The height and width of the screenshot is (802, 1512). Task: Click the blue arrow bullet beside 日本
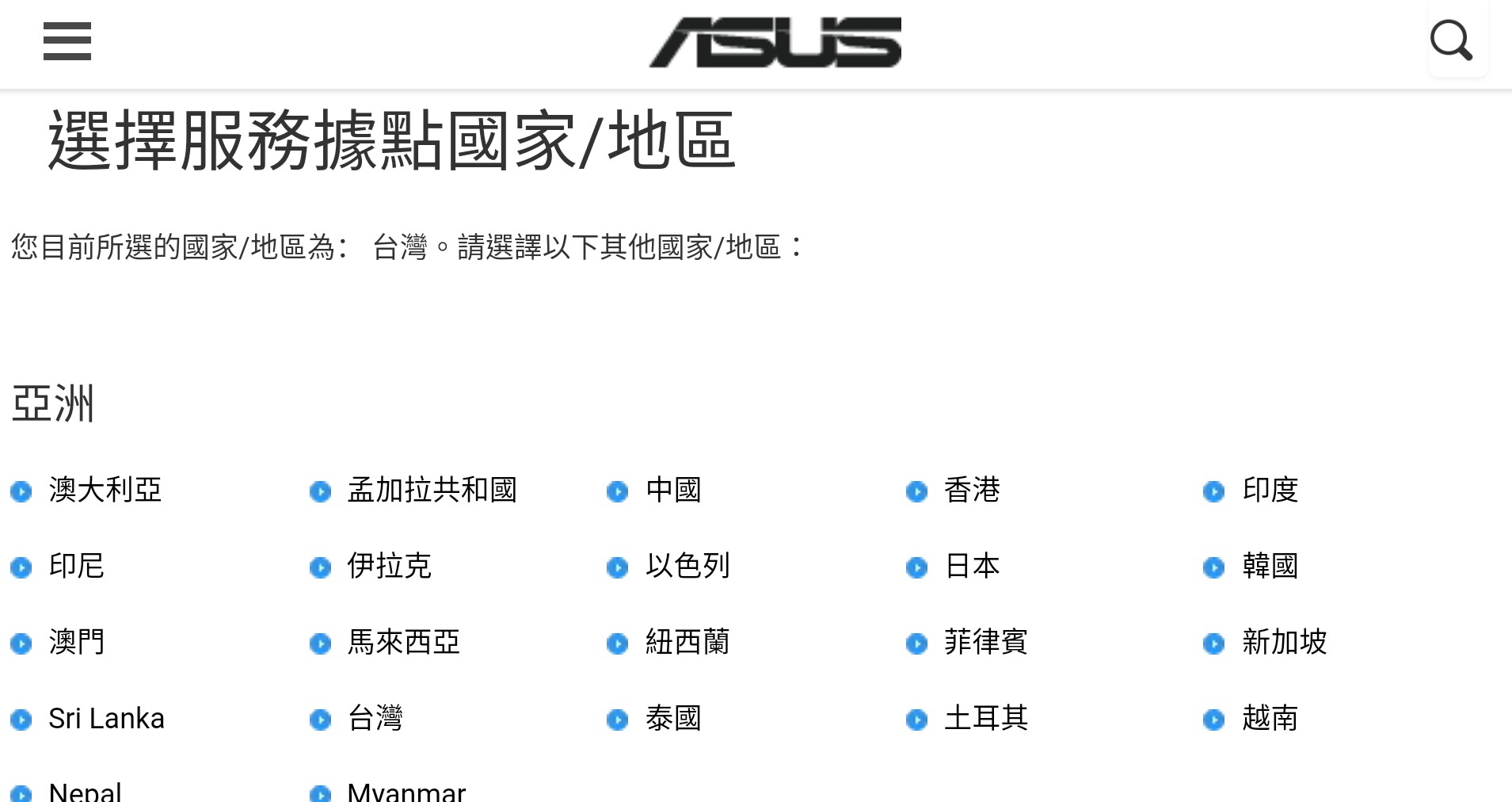tap(916, 568)
